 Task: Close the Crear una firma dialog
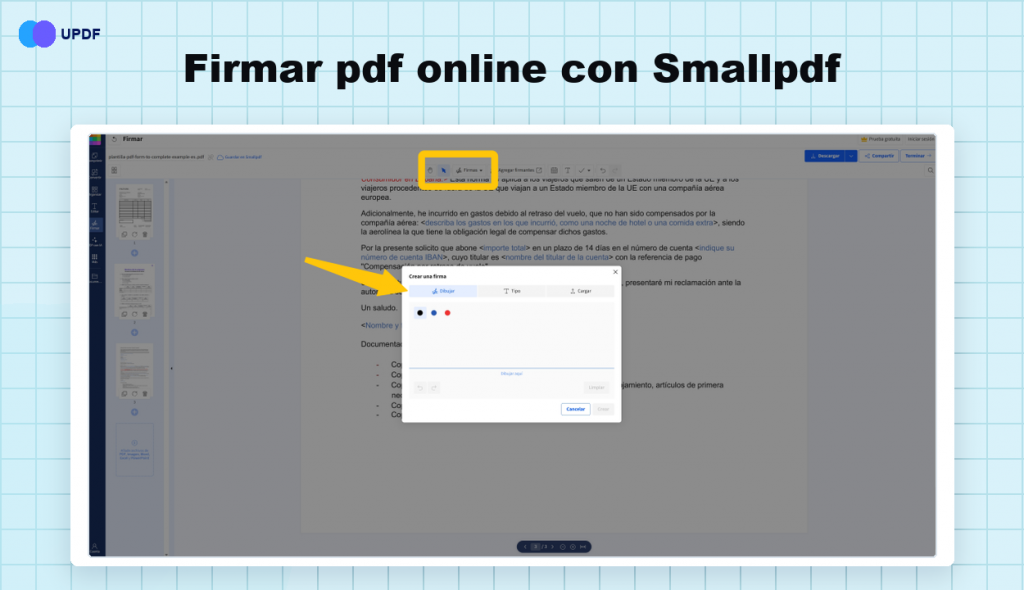coord(615,272)
